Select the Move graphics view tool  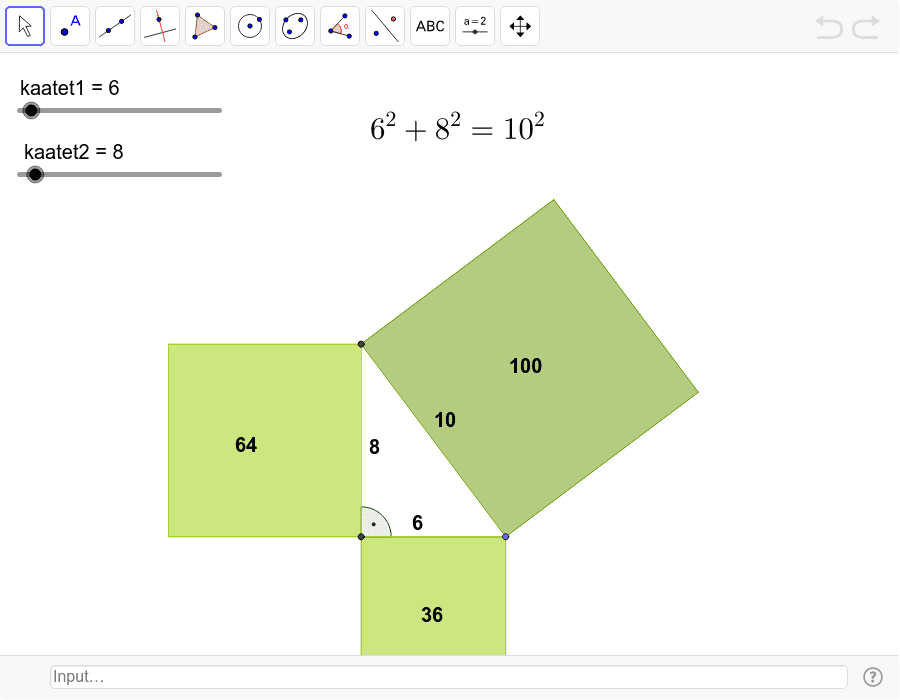point(519,26)
